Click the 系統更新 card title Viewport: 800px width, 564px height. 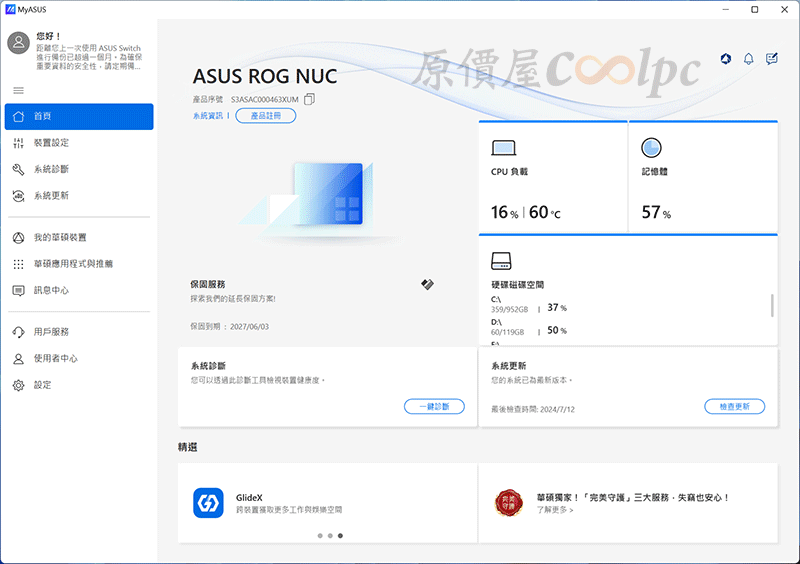click(509, 366)
